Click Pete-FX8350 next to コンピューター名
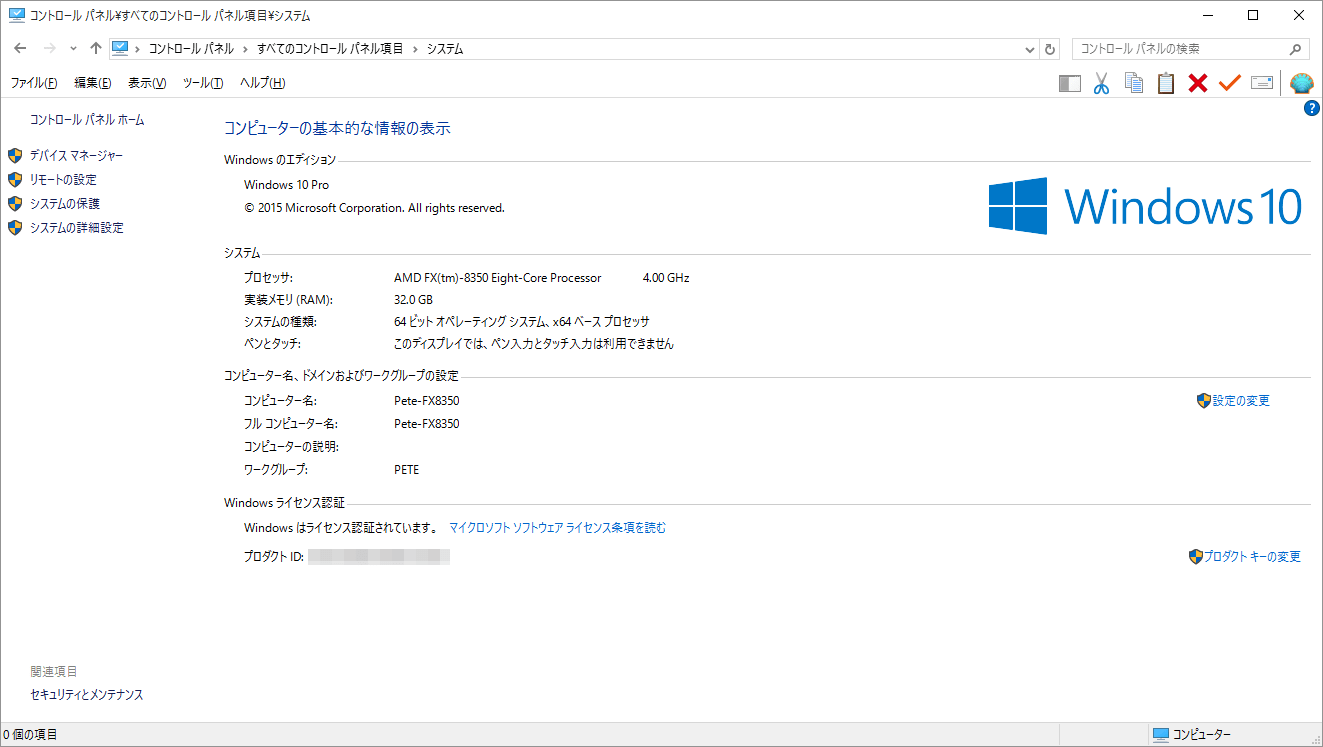Viewport: 1323px width, 747px height. coord(427,401)
